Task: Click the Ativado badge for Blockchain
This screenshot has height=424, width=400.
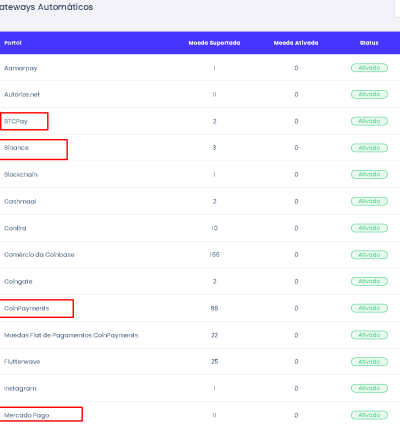Action: click(x=369, y=175)
